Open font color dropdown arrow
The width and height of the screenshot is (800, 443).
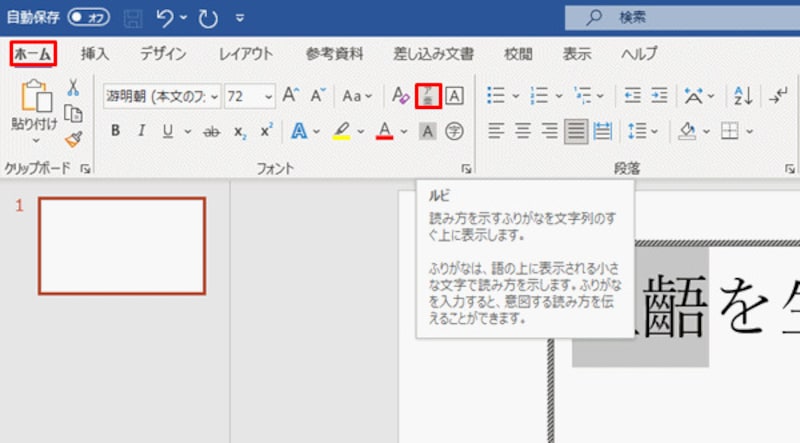pyautogui.click(x=404, y=132)
